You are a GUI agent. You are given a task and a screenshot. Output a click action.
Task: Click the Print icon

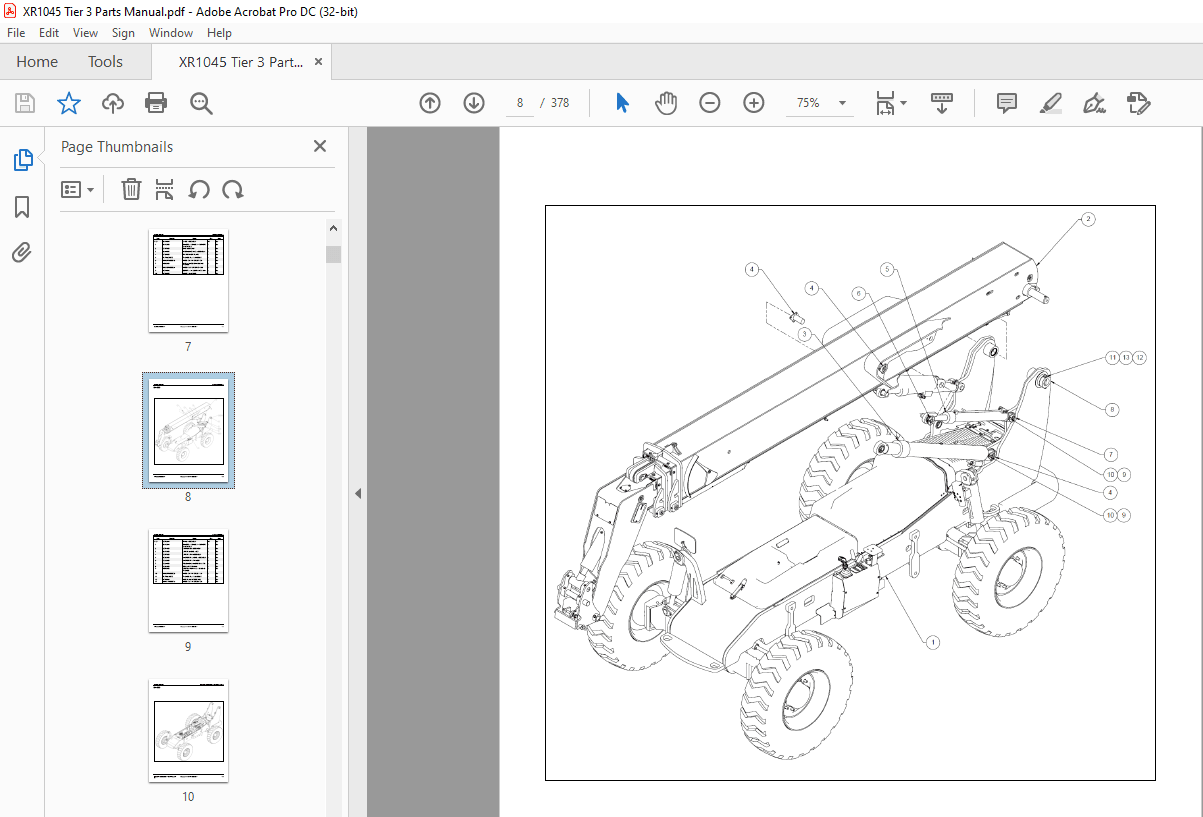[x=156, y=103]
